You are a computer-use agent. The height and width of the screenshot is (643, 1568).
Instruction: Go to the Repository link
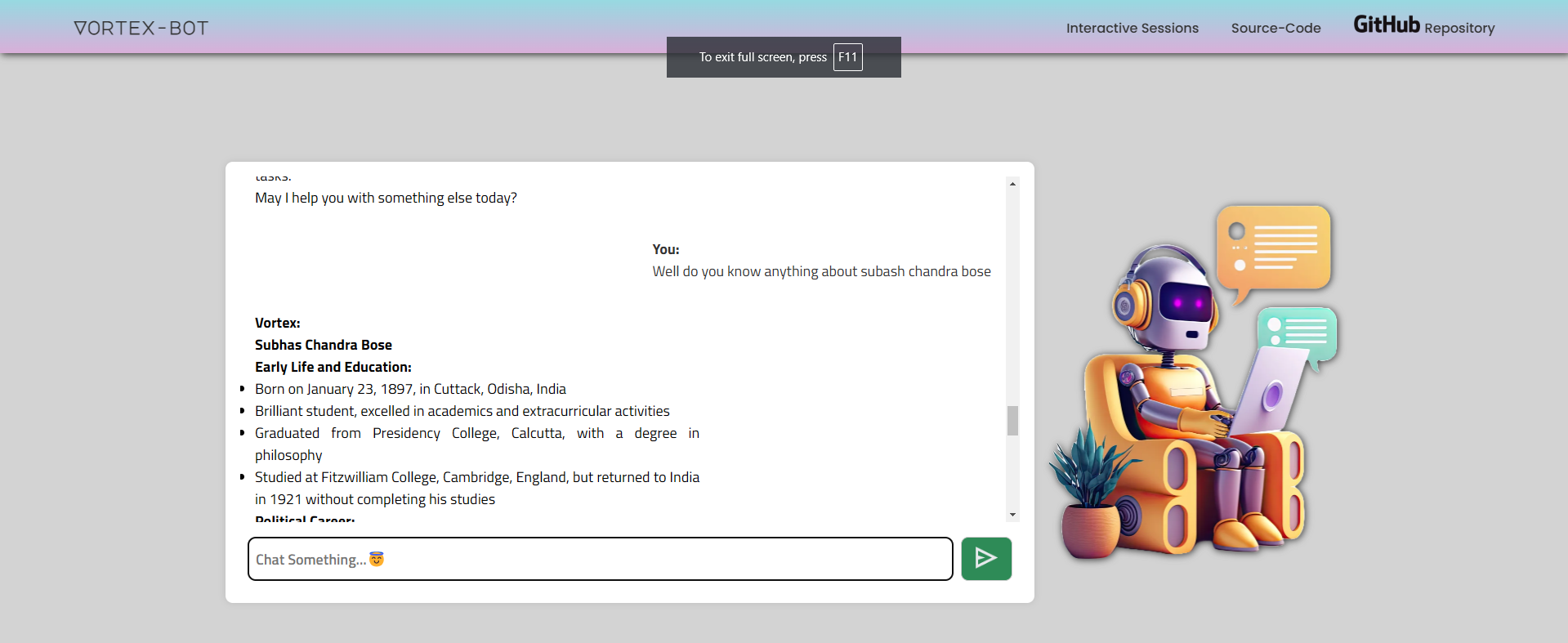(x=1459, y=29)
